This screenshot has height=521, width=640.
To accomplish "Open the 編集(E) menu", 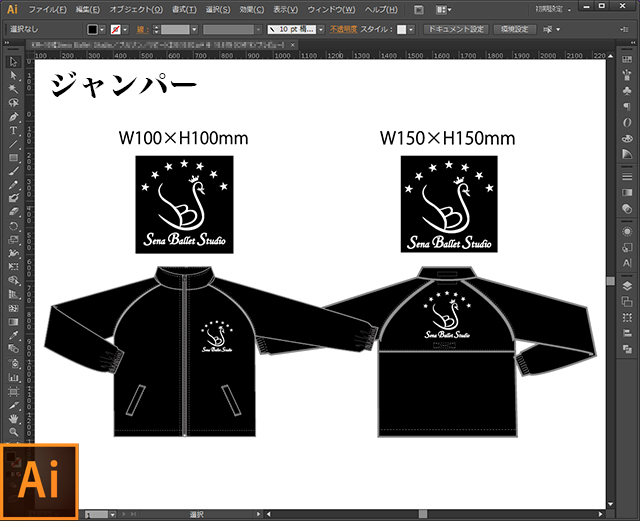I will tap(88, 9).
